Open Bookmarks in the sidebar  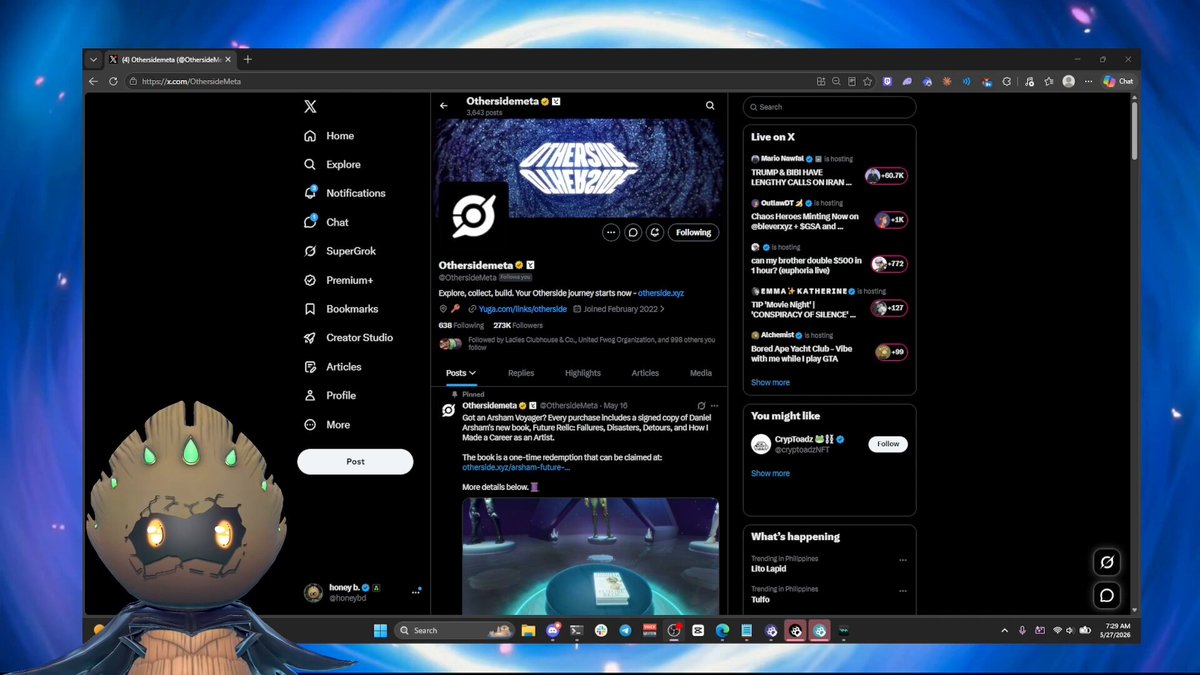click(340, 309)
